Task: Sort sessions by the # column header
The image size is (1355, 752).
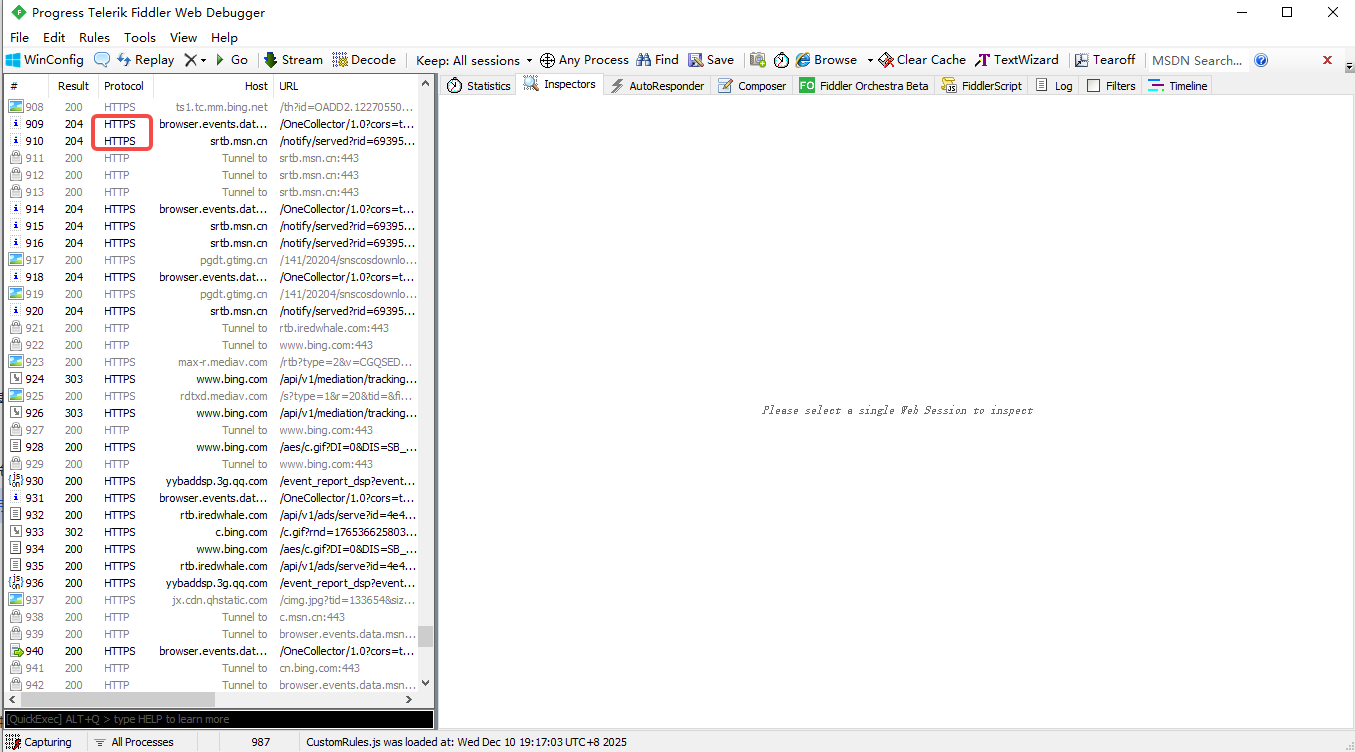Action: click(x=27, y=86)
